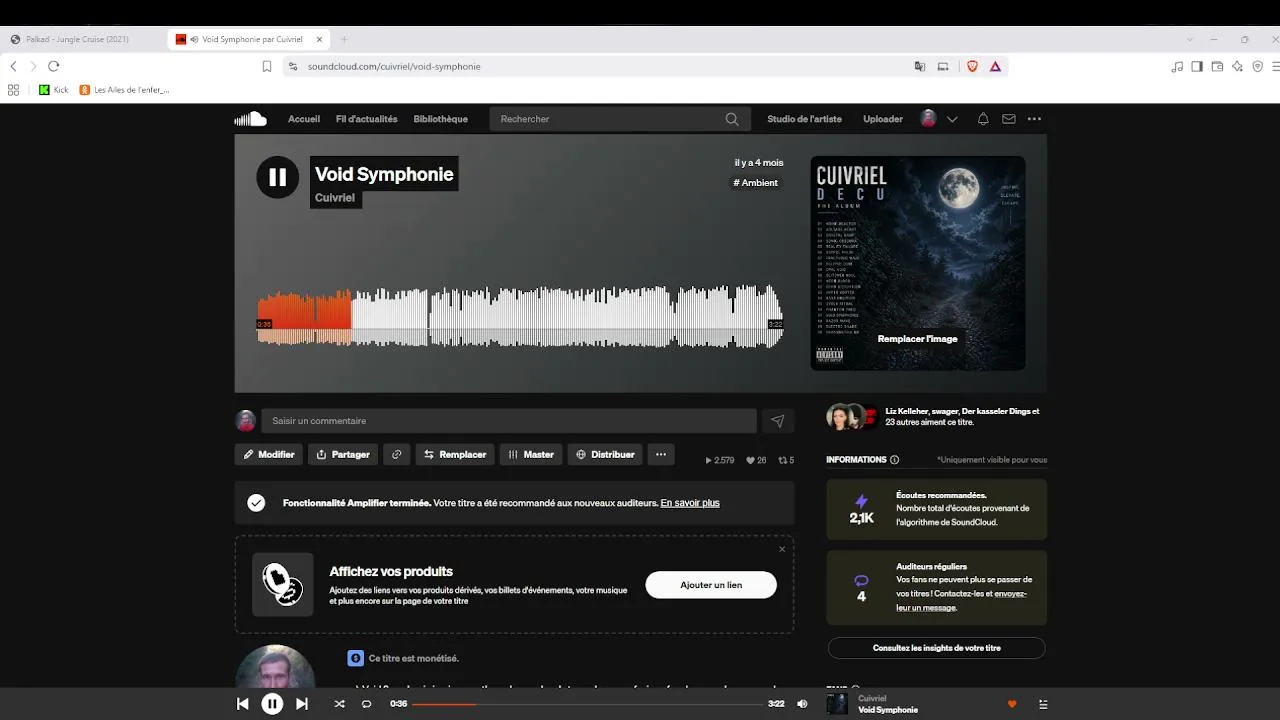Open the likers avatars beside Liz Kelleher
The width and height of the screenshot is (1280, 720).
[852, 417]
